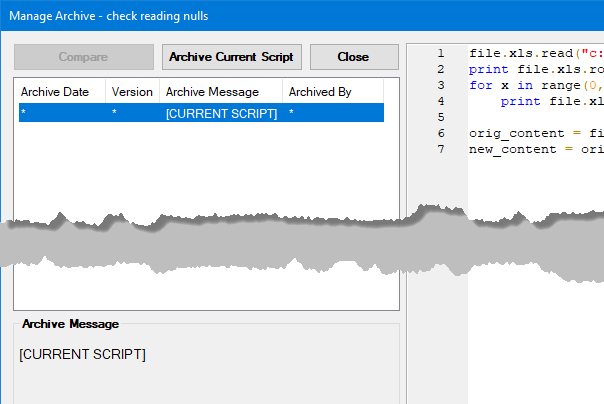Screen dimensions: 604x404
Task: Click the Archived By column header
Action: click(320, 92)
